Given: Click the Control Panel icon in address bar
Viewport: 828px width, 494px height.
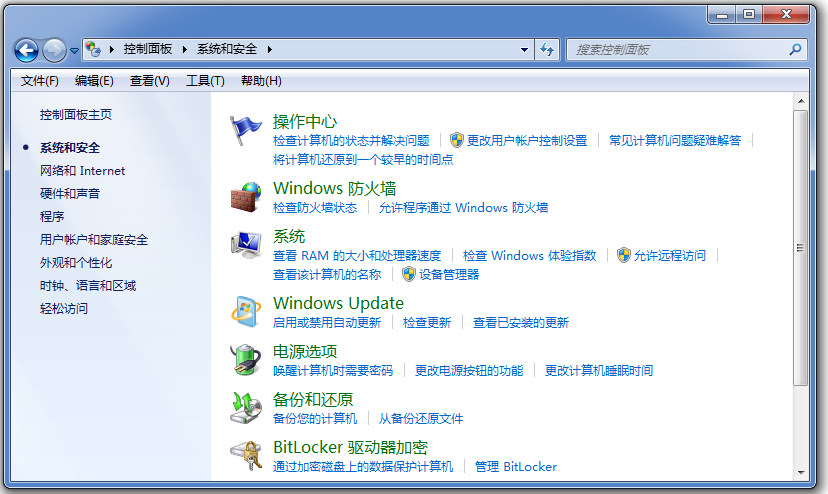Looking at the screenshot, I should [93, 50].
